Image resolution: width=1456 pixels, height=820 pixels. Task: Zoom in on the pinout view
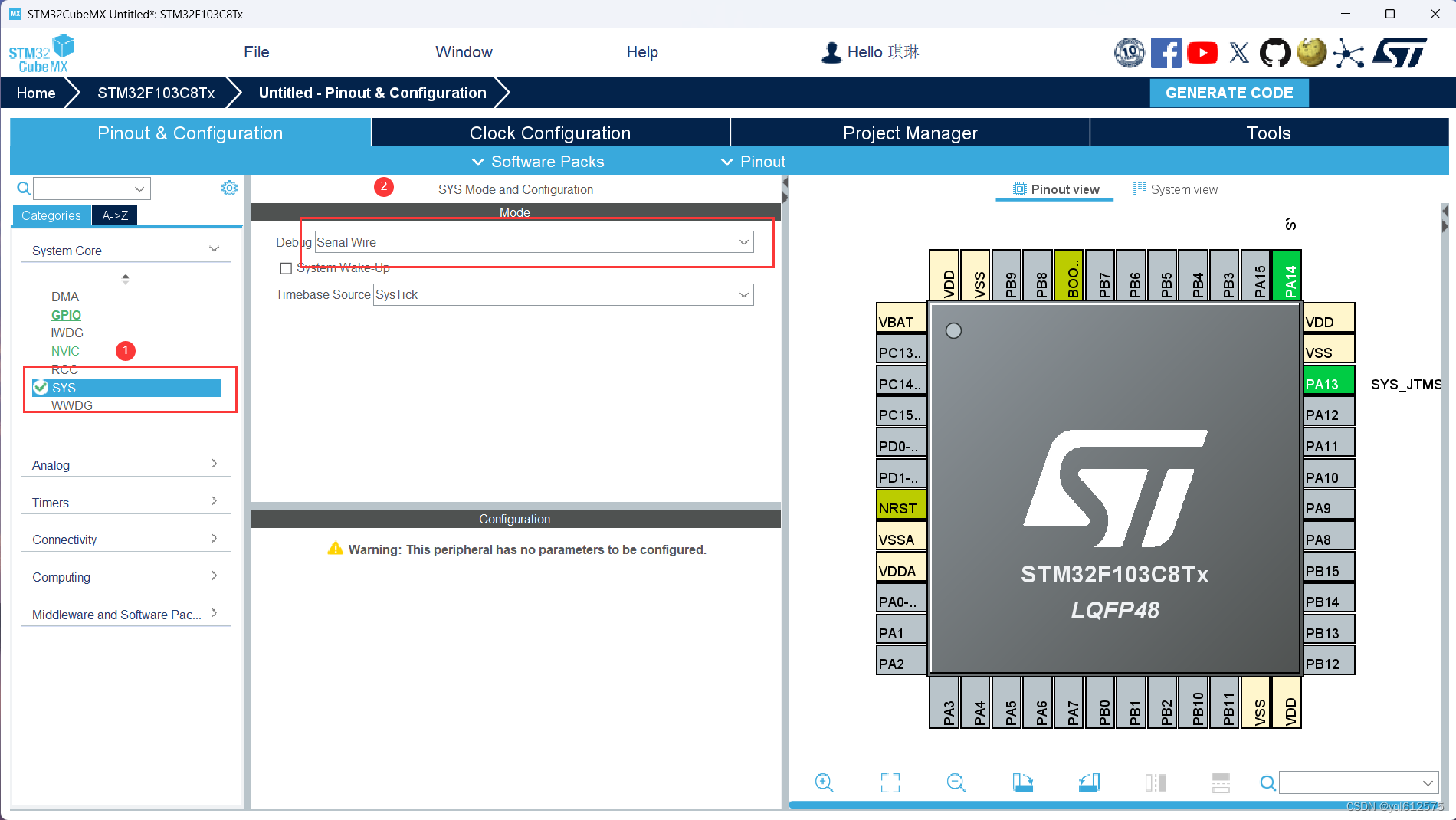pos(824,782)
